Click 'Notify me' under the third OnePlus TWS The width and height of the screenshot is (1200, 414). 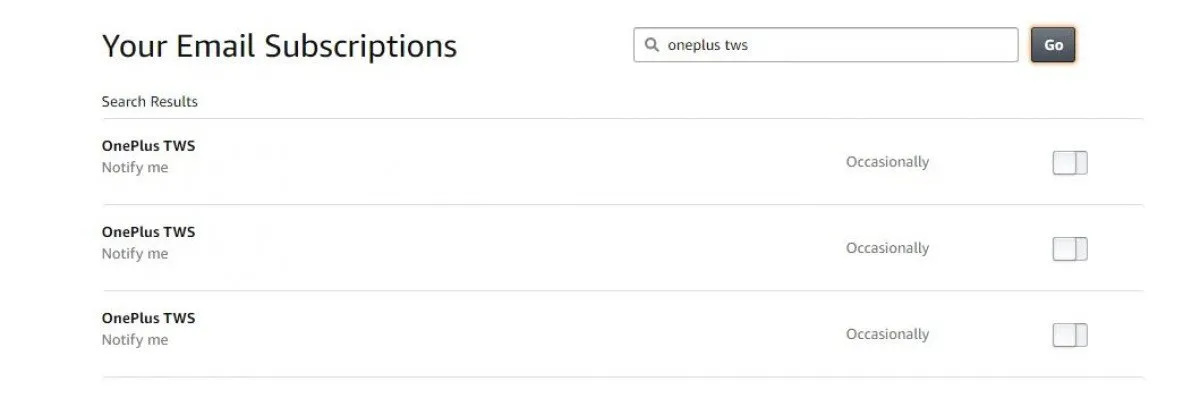point(135,340)
